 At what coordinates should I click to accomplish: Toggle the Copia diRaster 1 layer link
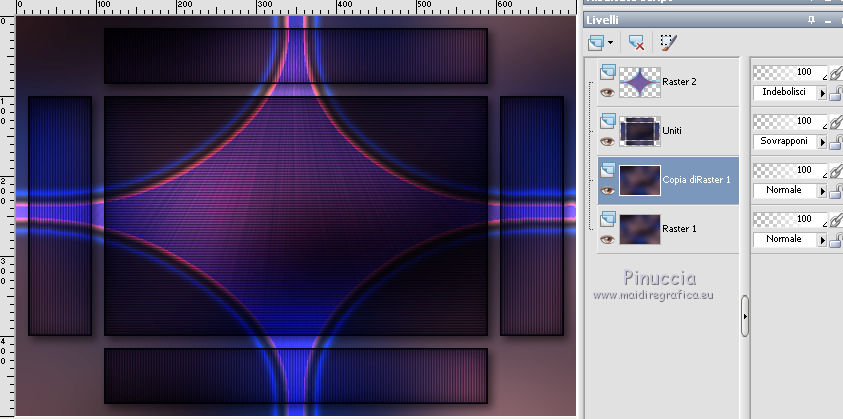tap(835, 171)
